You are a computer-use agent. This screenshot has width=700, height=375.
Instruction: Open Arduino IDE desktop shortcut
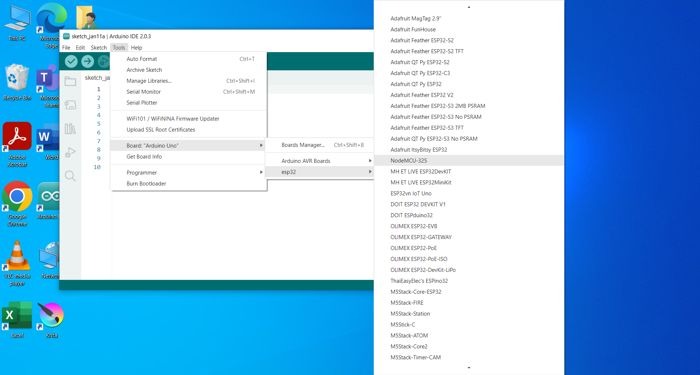point(48,201)
